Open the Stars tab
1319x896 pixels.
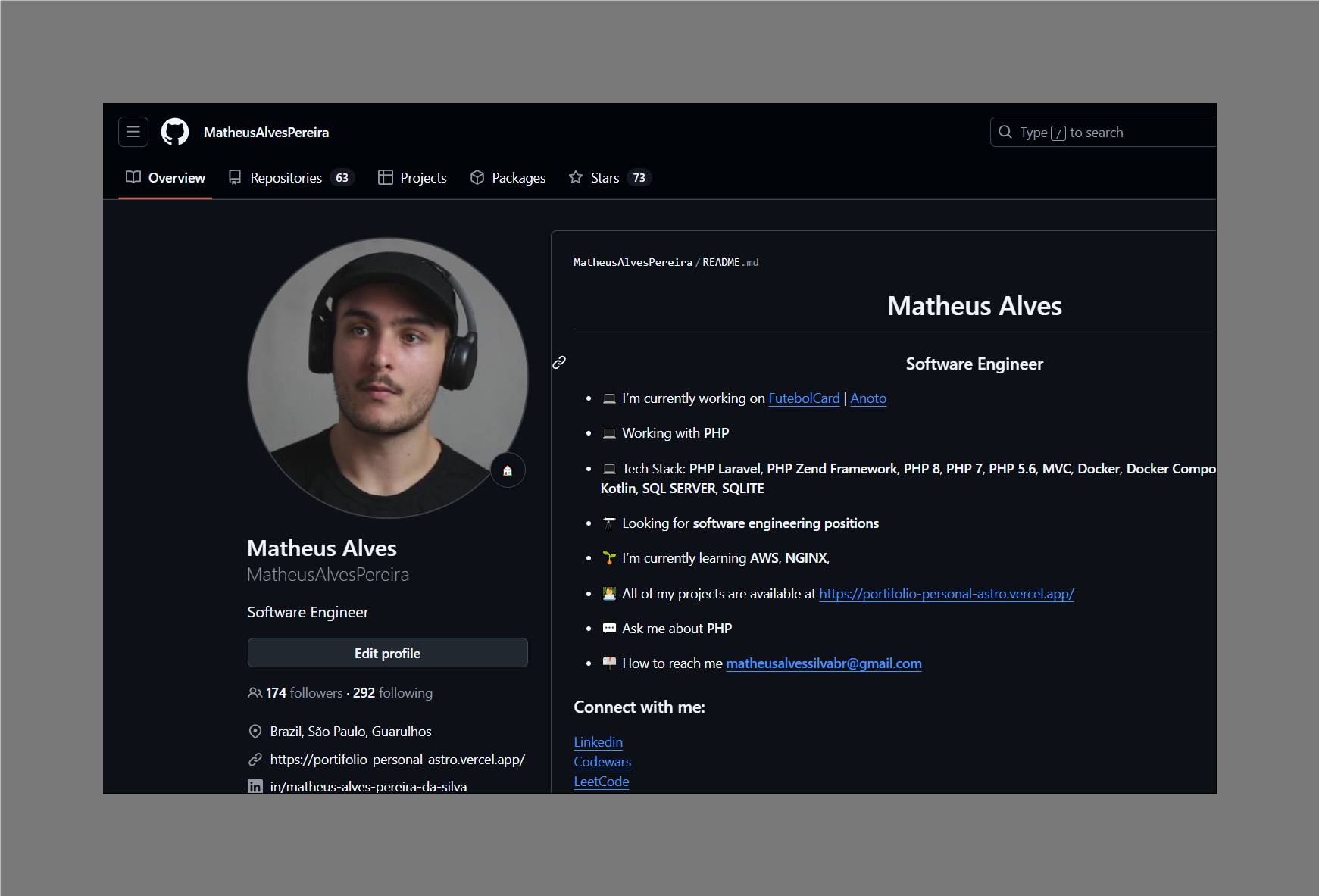coord(610,177)
